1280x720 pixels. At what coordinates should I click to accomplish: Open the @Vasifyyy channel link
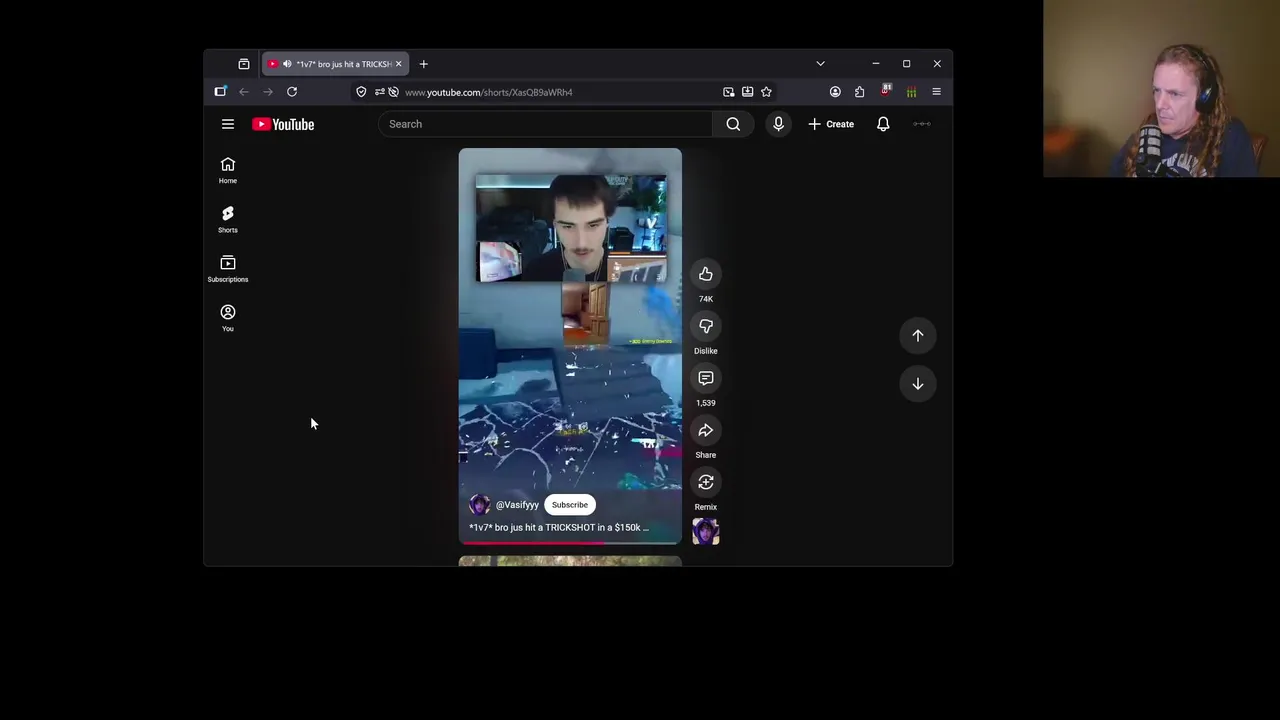[517, 505]
